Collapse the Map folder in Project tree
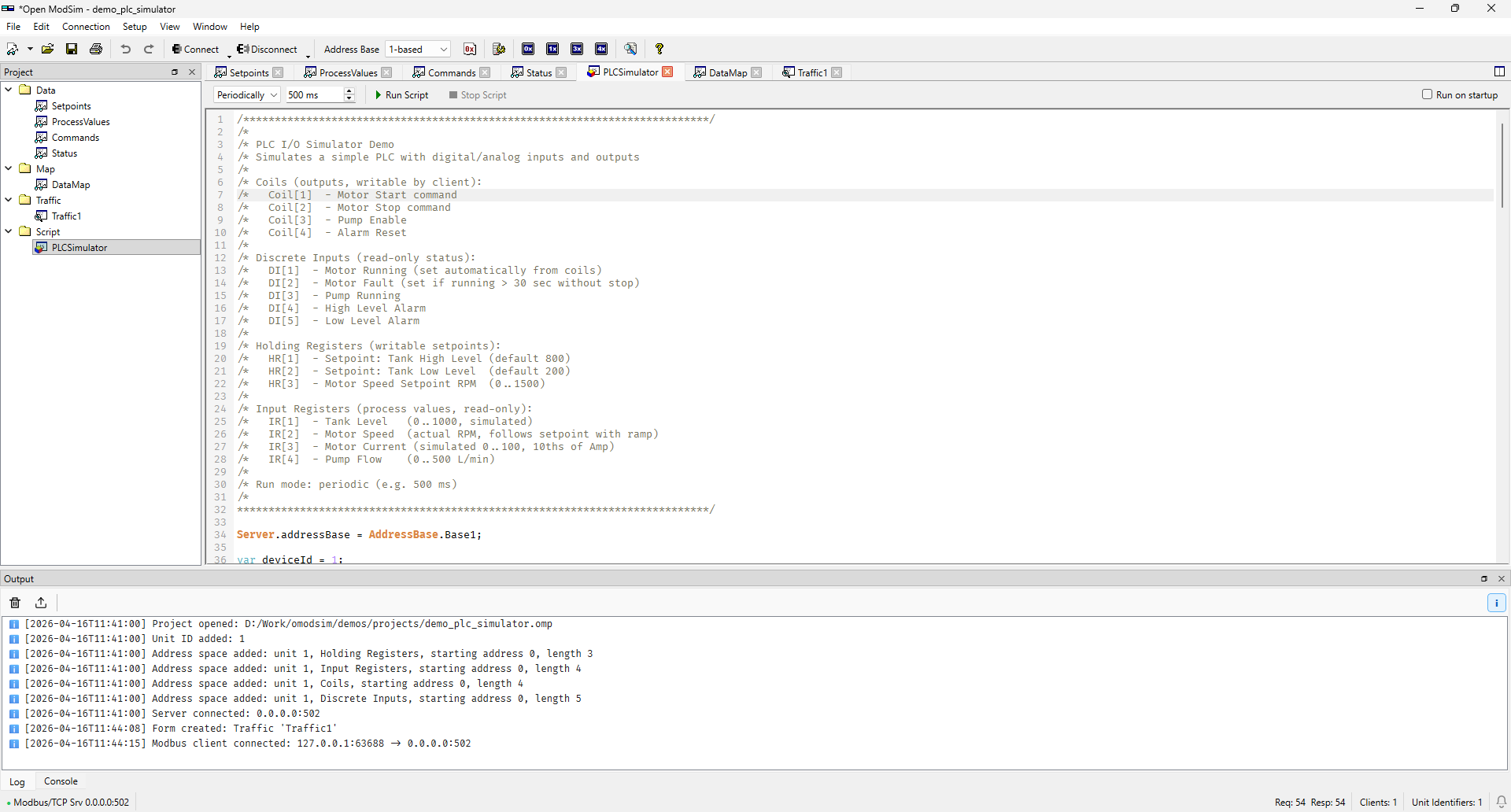The image size is (1511, 812). [x=9, y=168]
